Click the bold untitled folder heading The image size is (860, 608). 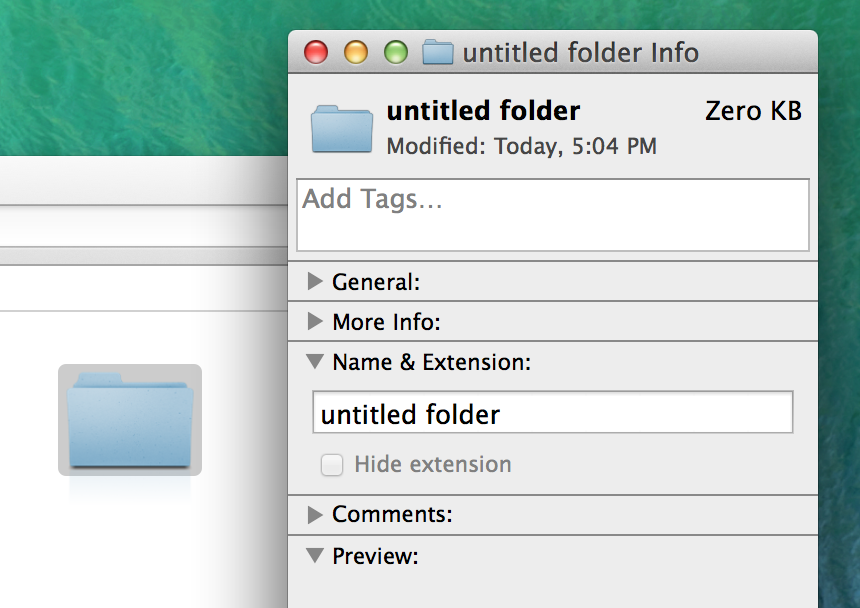[483, 111]
